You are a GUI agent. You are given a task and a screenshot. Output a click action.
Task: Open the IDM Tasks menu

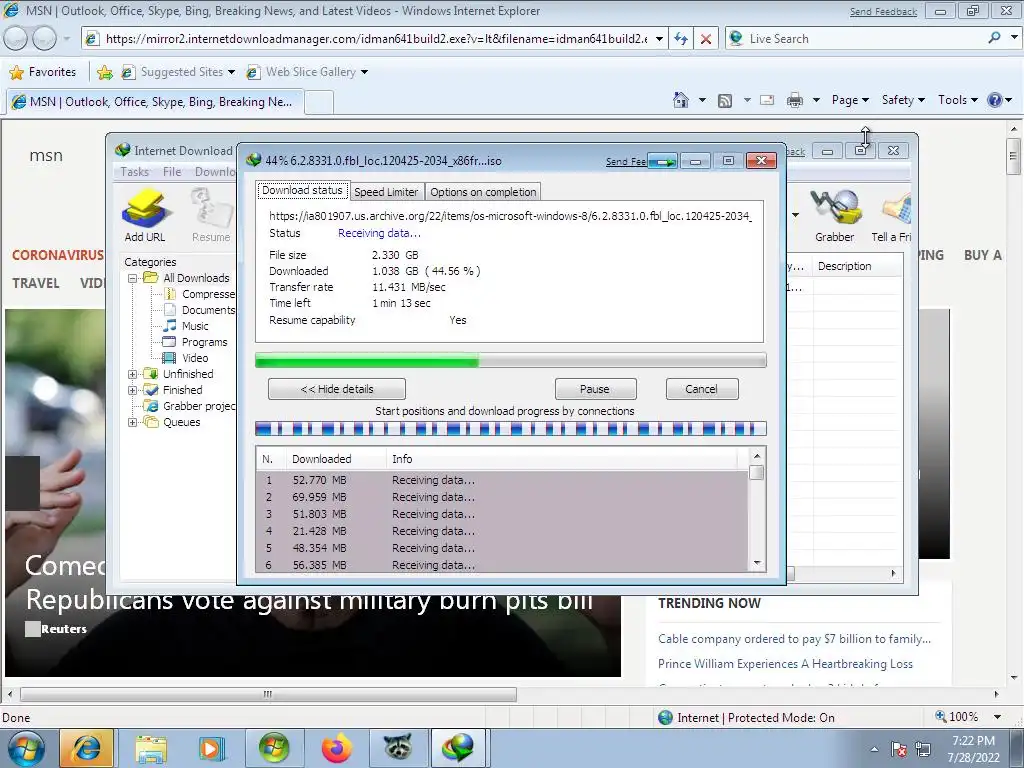pos(135,172)
